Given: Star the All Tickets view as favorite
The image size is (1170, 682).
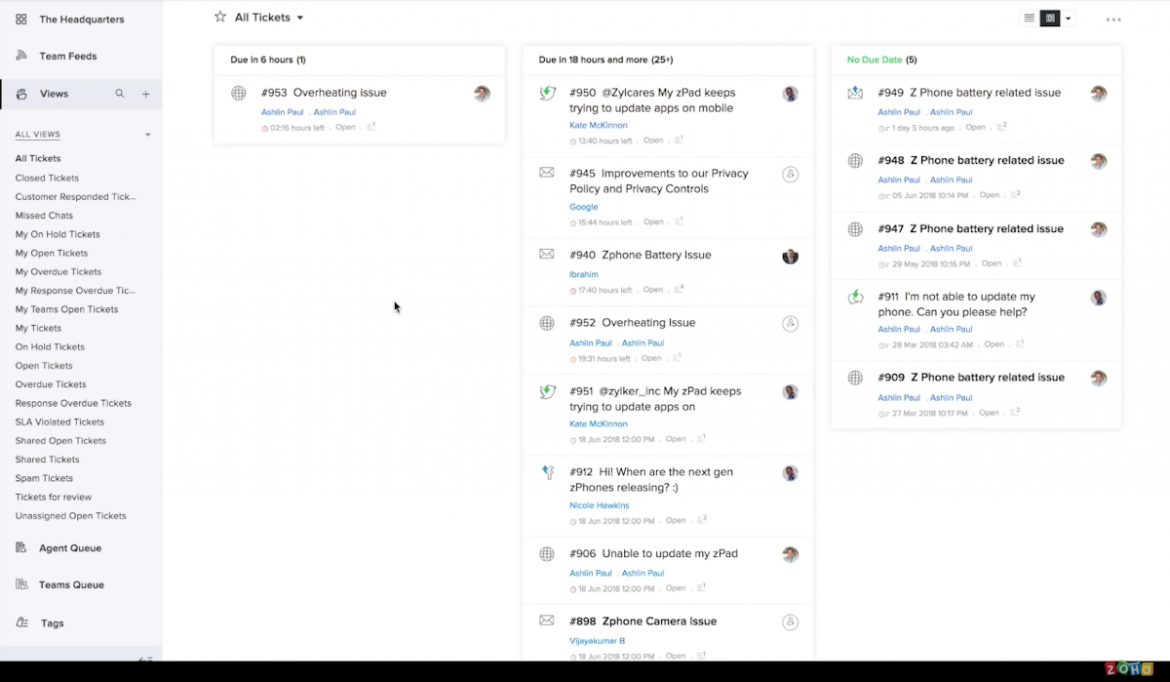Looking at the screenshot, I should pos(220,17).
